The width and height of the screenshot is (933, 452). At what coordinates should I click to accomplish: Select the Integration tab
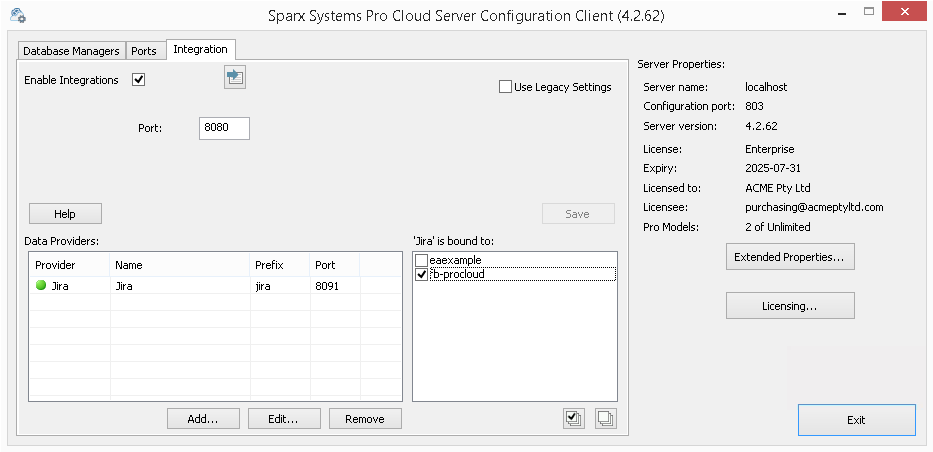click(x=200, y=49)
